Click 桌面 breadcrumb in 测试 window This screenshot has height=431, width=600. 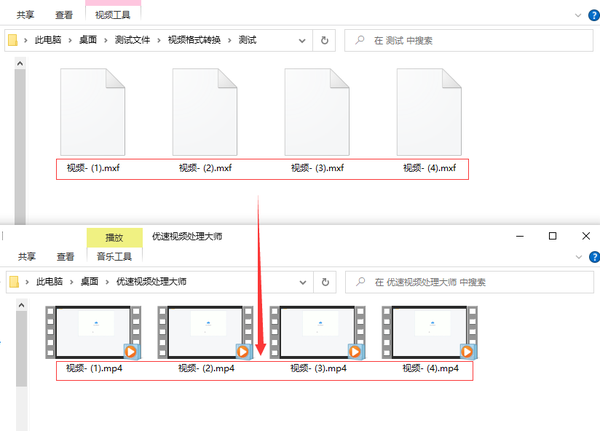point(88,40)
